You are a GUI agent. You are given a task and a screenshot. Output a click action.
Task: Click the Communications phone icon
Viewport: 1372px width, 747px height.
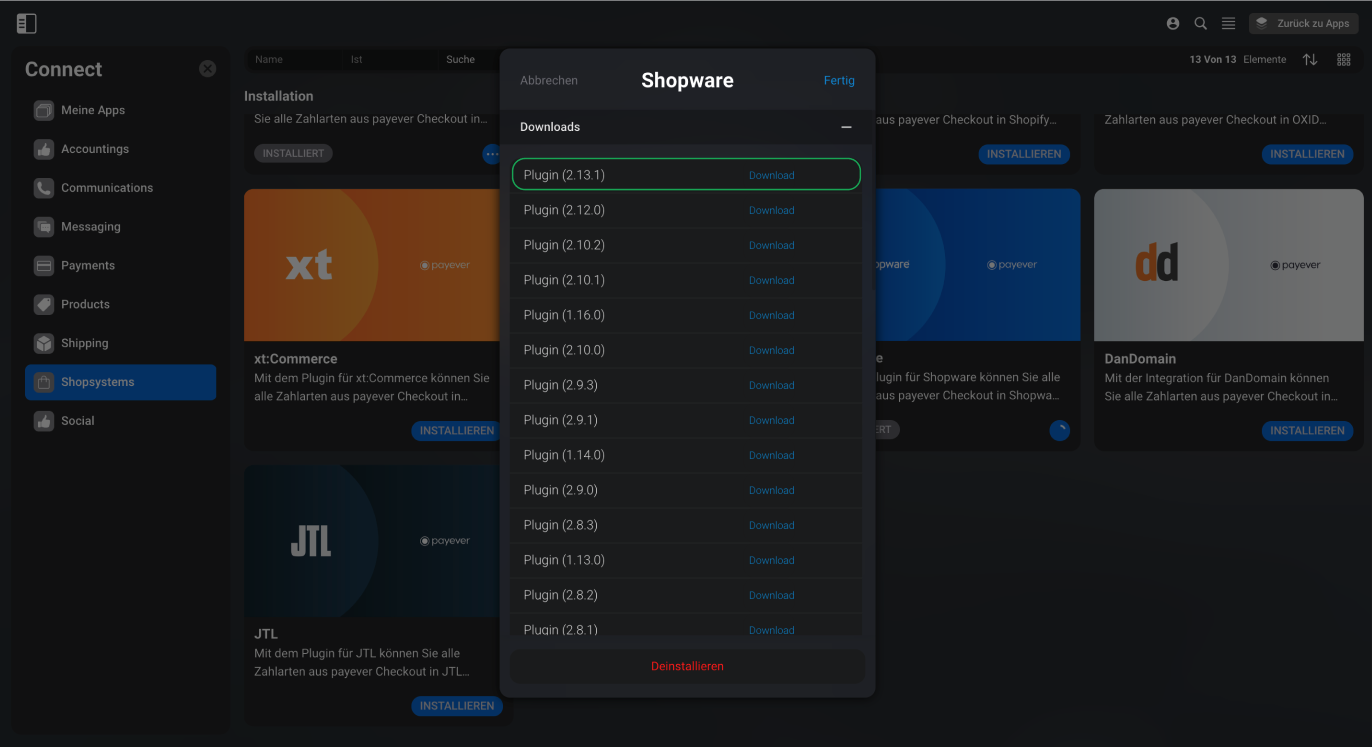tap(43, 188)
